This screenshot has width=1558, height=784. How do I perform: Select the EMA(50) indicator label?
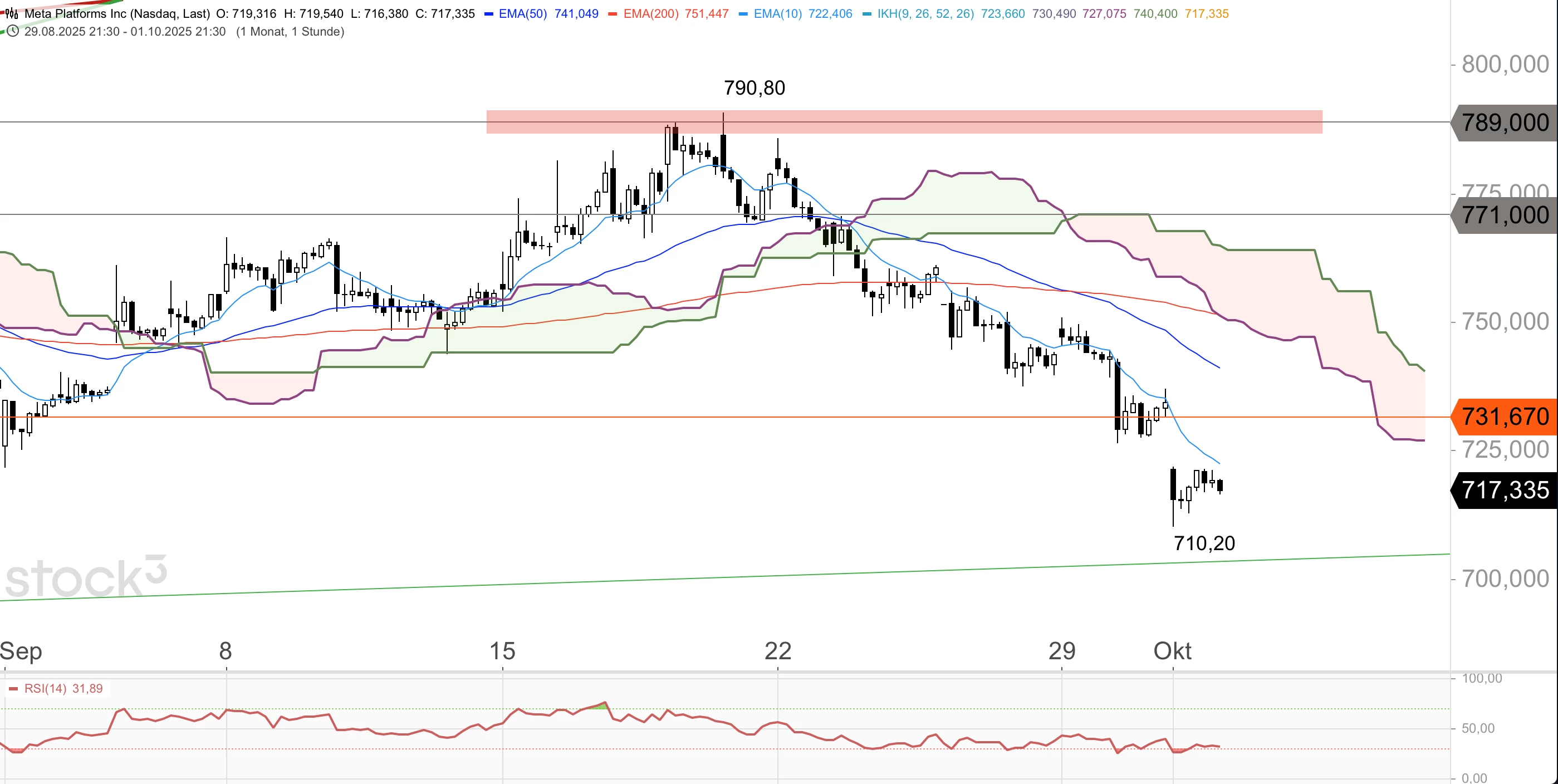tap(522, 14)
